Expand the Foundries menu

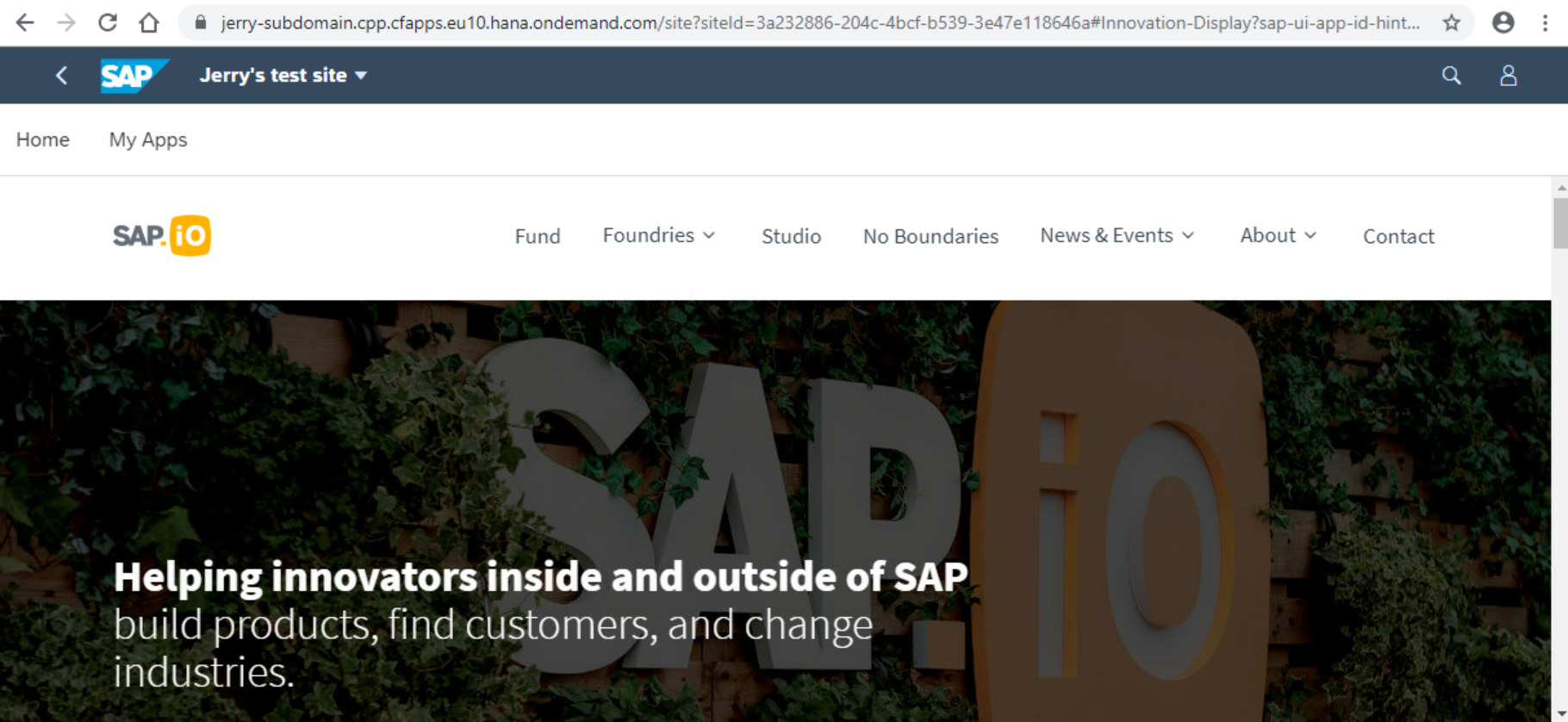[659, 235]
